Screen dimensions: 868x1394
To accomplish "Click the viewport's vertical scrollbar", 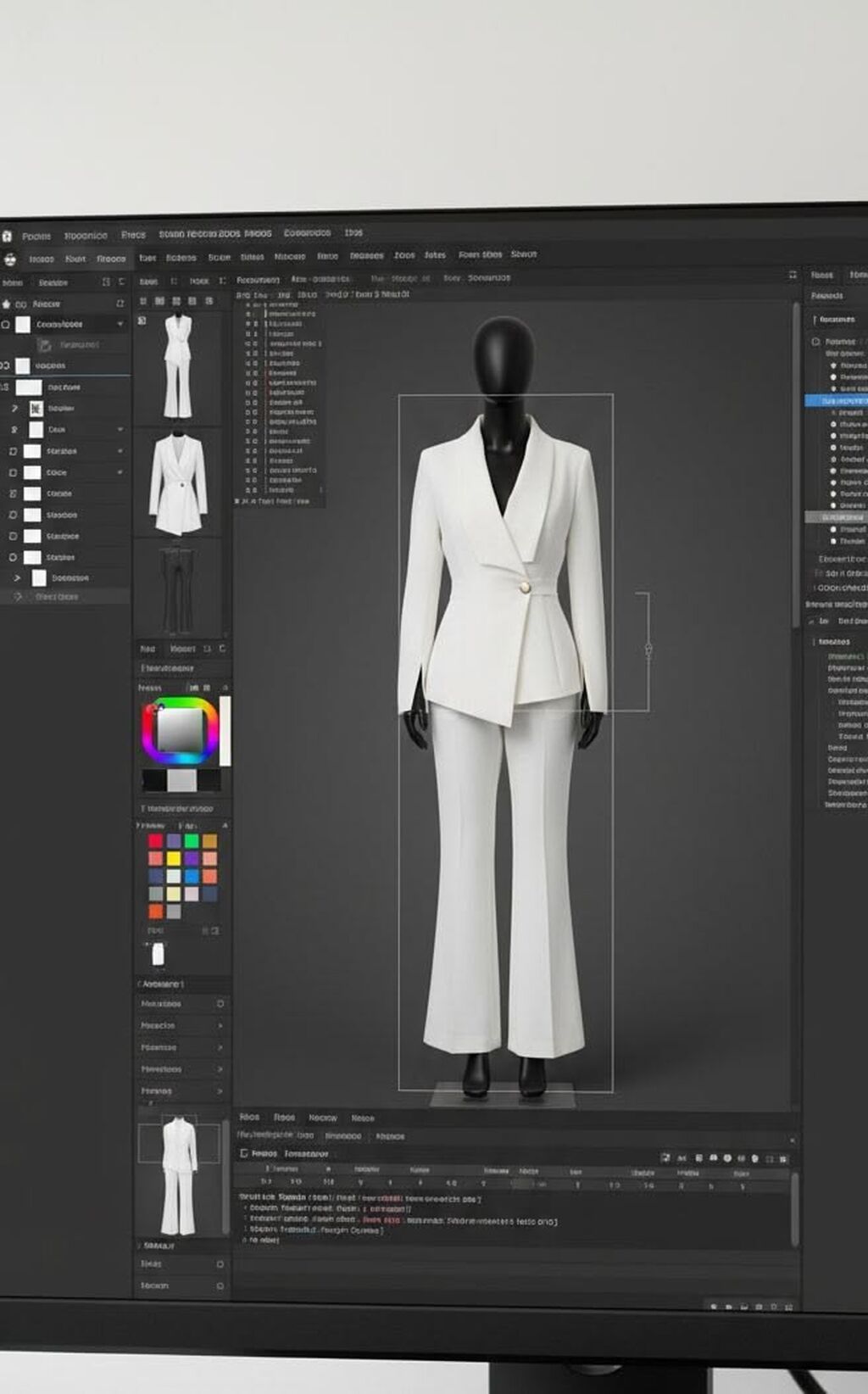I will coord(796,465).
